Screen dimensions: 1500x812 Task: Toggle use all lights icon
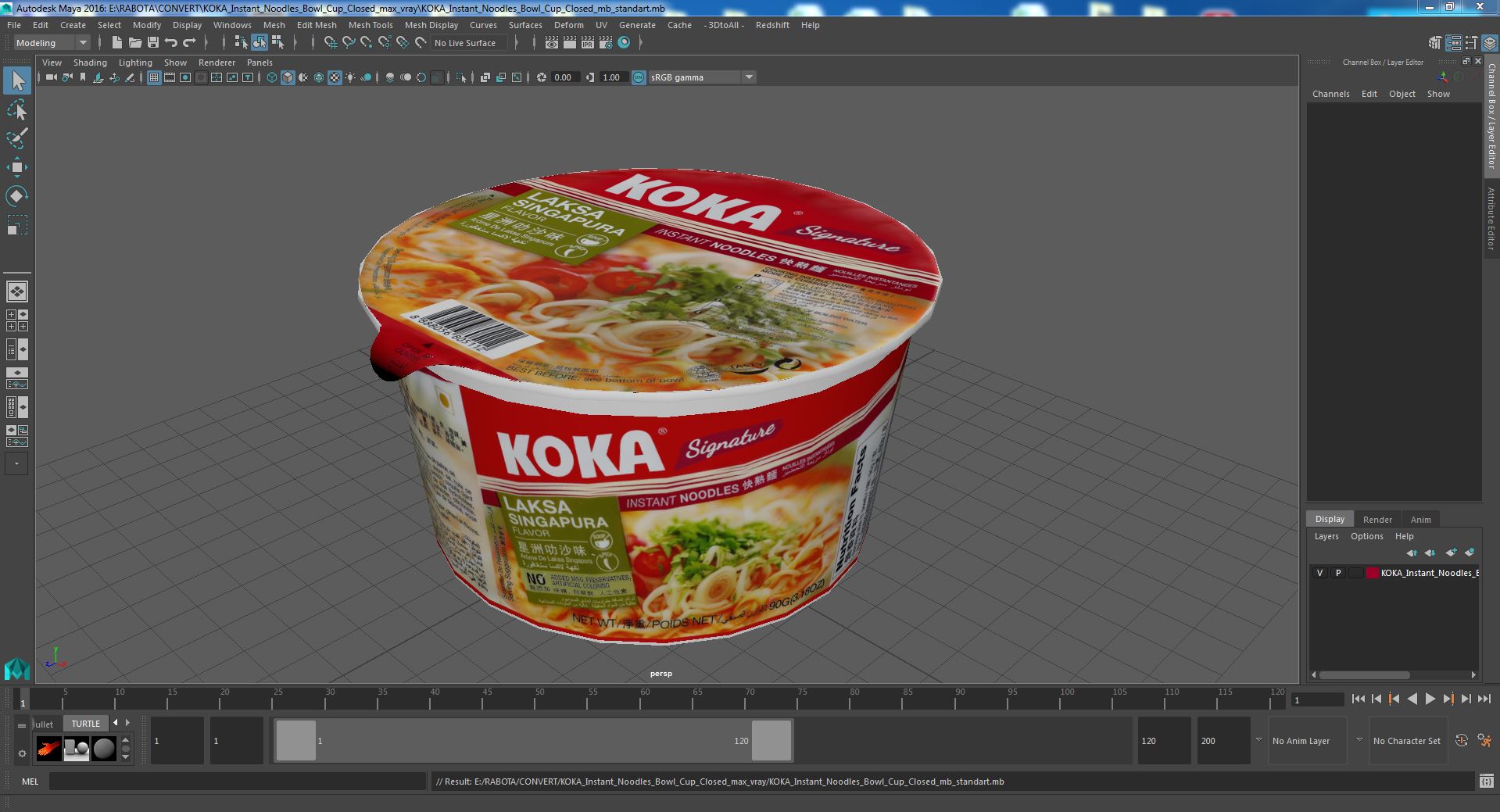point(350,77)
